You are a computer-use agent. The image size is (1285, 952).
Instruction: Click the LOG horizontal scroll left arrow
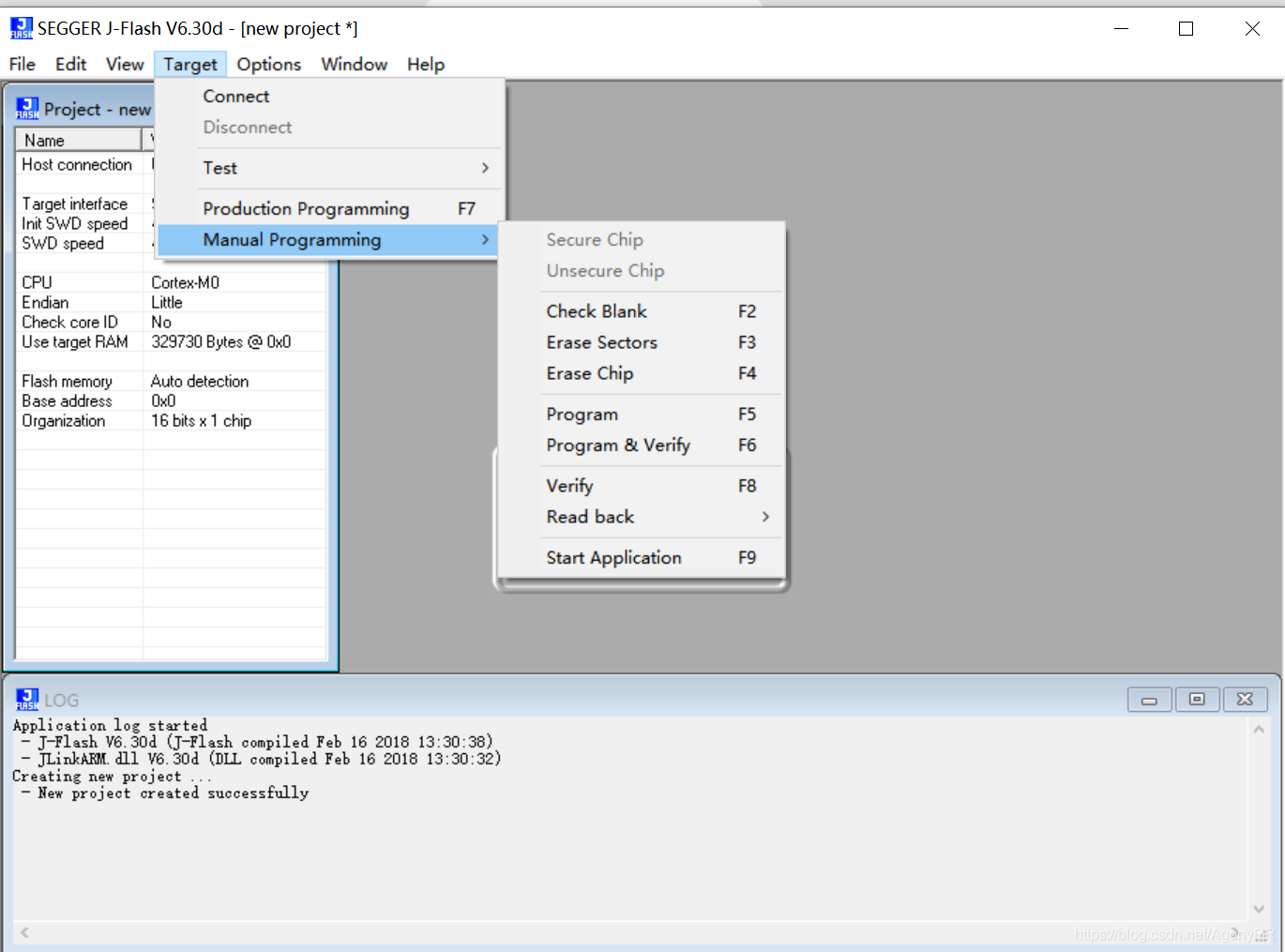point(24,932)
